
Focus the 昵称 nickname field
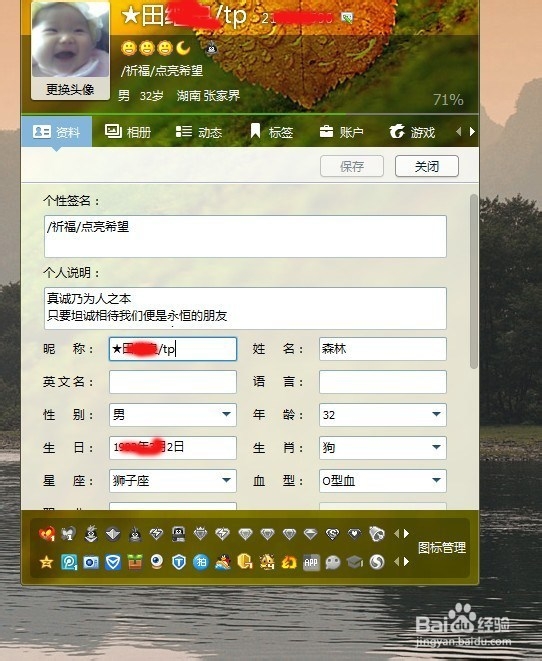pyautogui.click(x=173, y=349)
